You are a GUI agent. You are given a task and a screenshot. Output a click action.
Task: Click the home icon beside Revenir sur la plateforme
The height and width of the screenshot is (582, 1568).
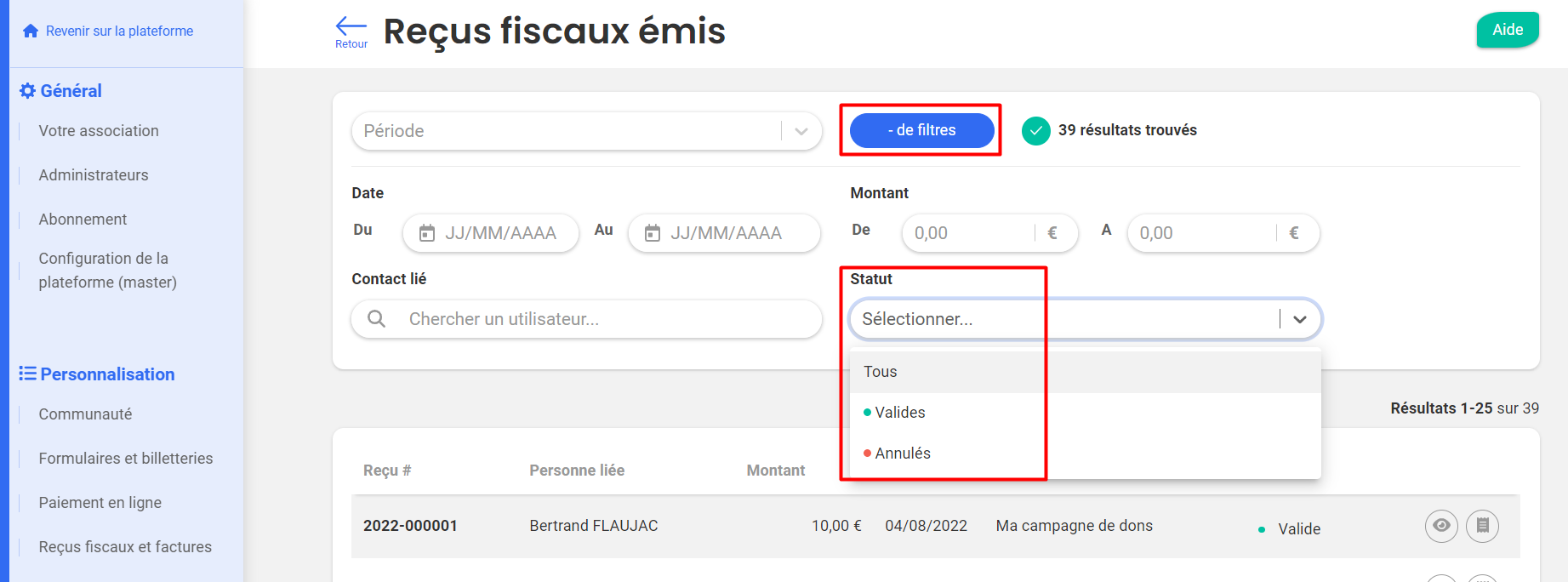coord(31,31)
